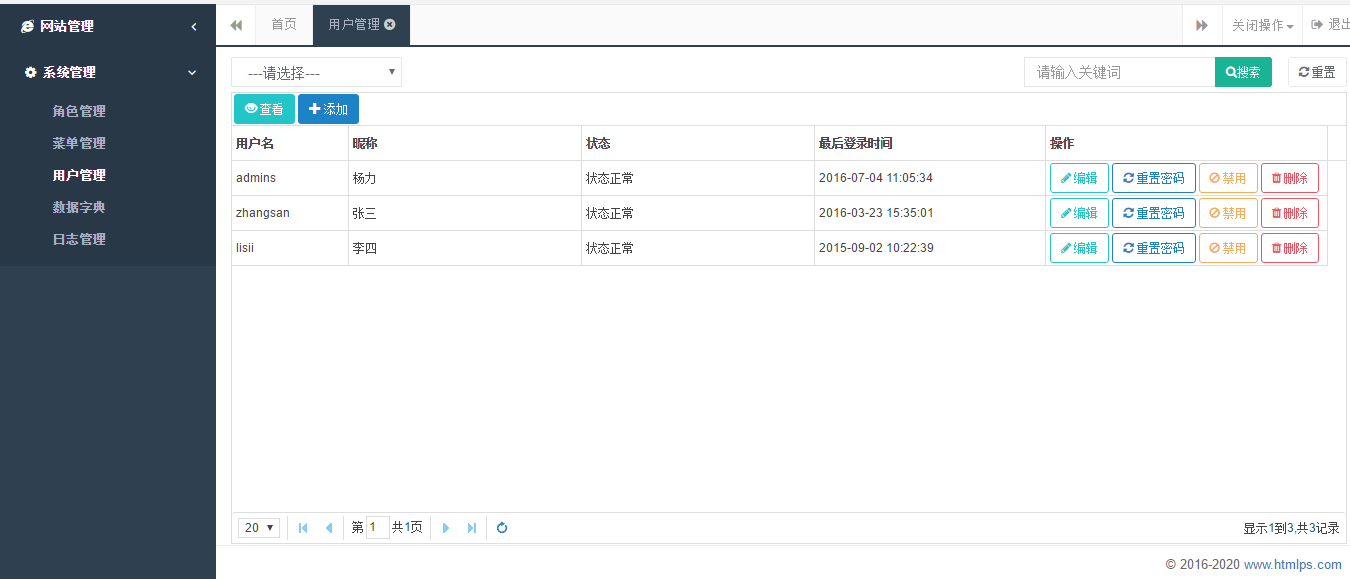The image size is (1350, 579).
Task: Sort by the 用户名 column header
Action: click(290, 143)
